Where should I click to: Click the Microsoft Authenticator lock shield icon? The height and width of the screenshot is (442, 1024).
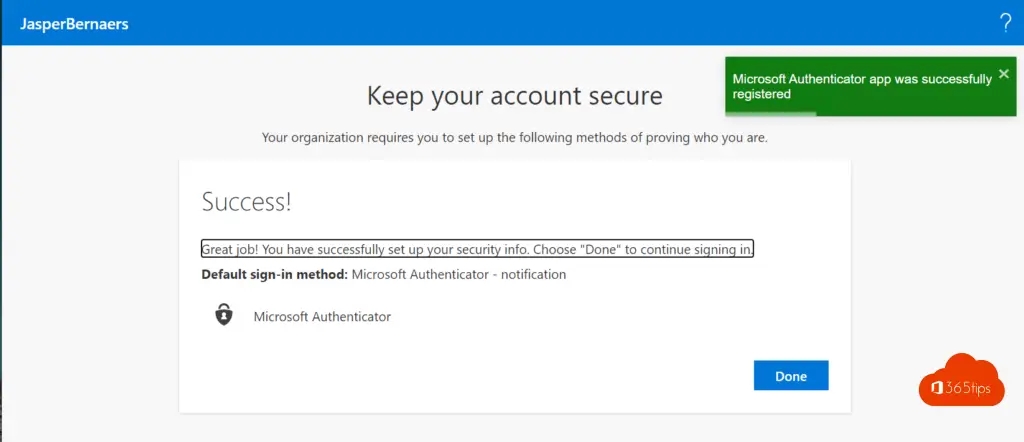[x=224, y=316]
